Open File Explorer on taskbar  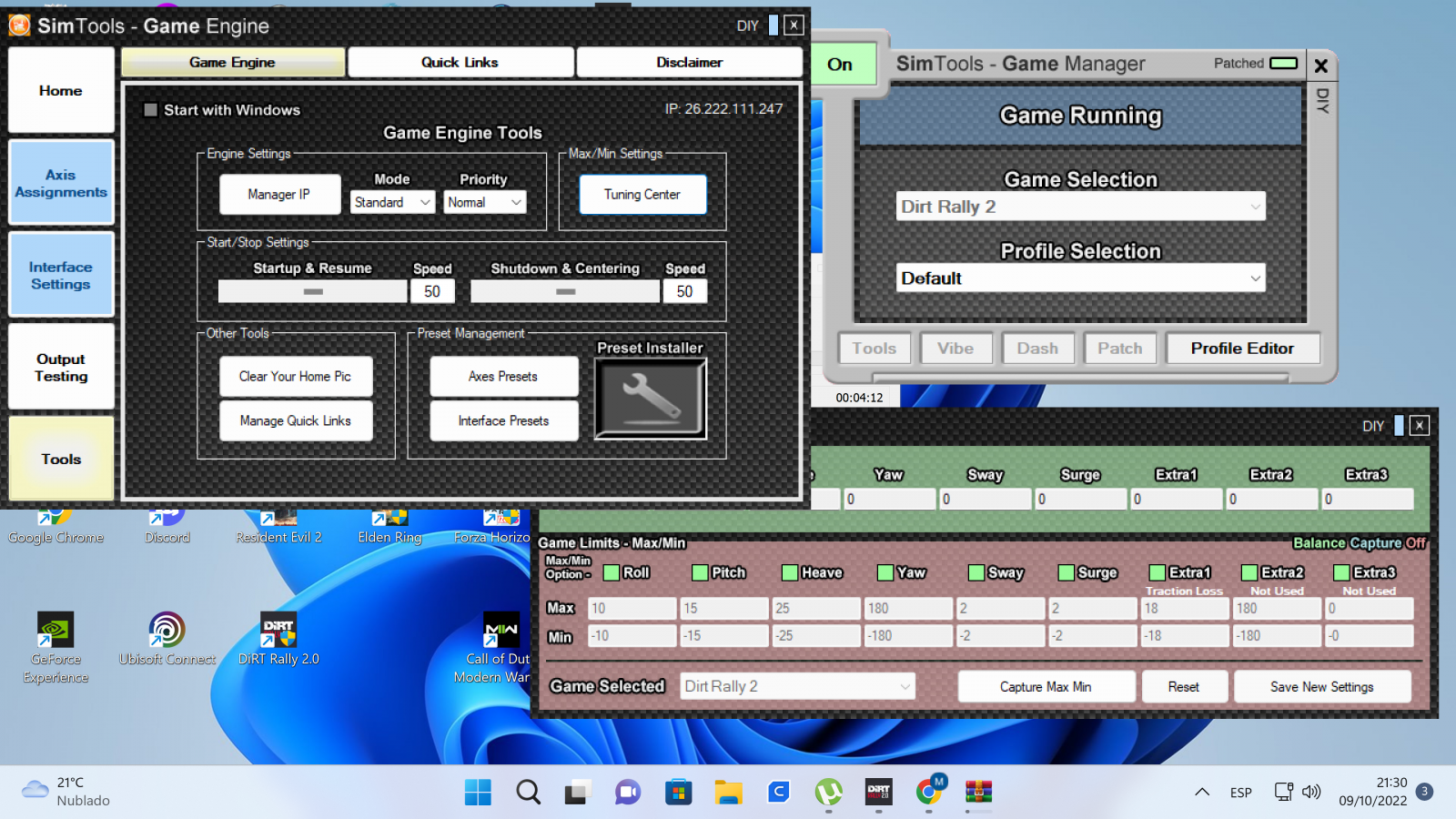pos(728,792)
